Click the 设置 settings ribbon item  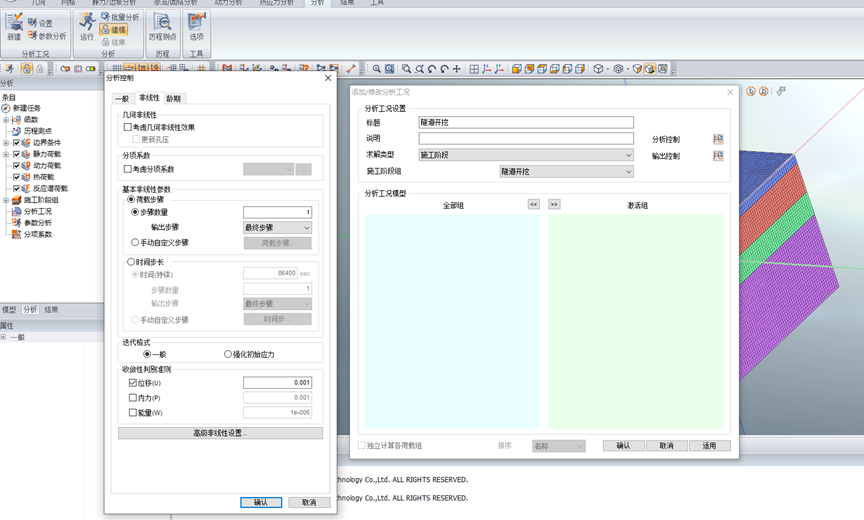click(x=40, y=23)
